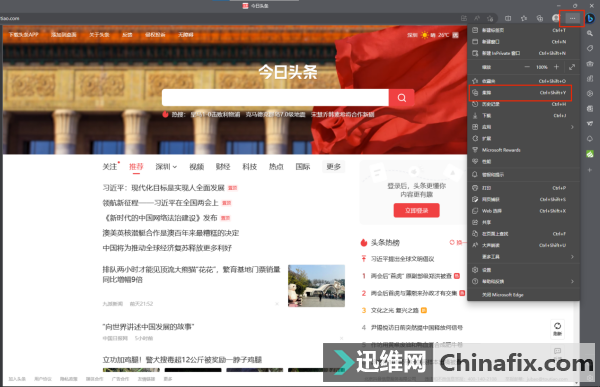Open Edge settings and more ellipsis menu
The height and width of the screenshot is (387, 600).
(x=572, y=18)
